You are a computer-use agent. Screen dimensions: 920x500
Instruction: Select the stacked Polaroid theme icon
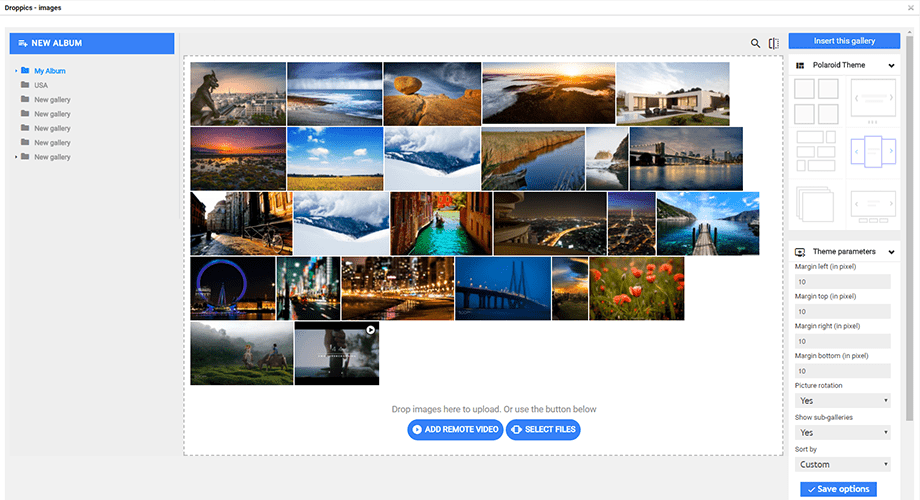click(x=816, y=205)
